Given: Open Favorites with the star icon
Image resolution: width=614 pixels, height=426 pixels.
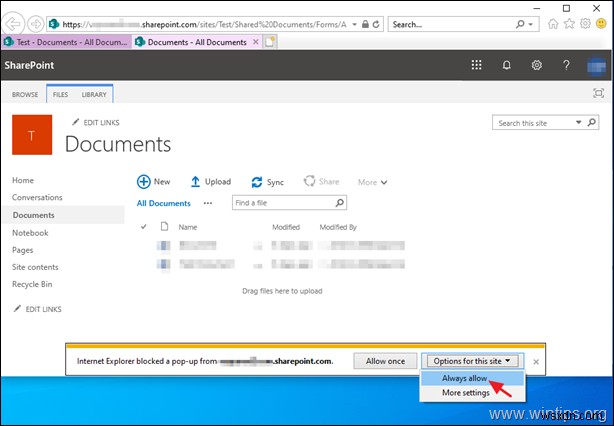Looking at the screenshot, I should [x=569, y=24].
